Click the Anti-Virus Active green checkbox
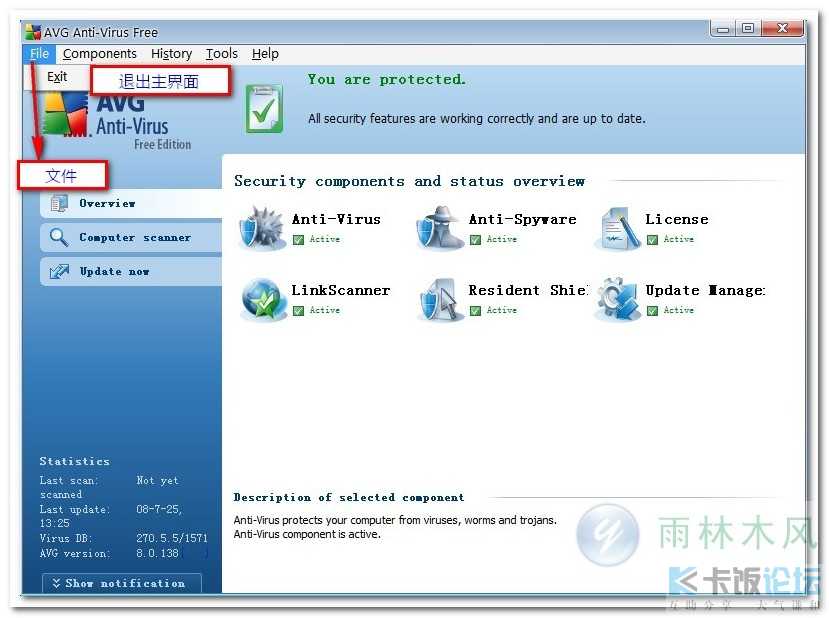Image resolution: width=829 pixels, height=618 pixels. click(298, 240)
